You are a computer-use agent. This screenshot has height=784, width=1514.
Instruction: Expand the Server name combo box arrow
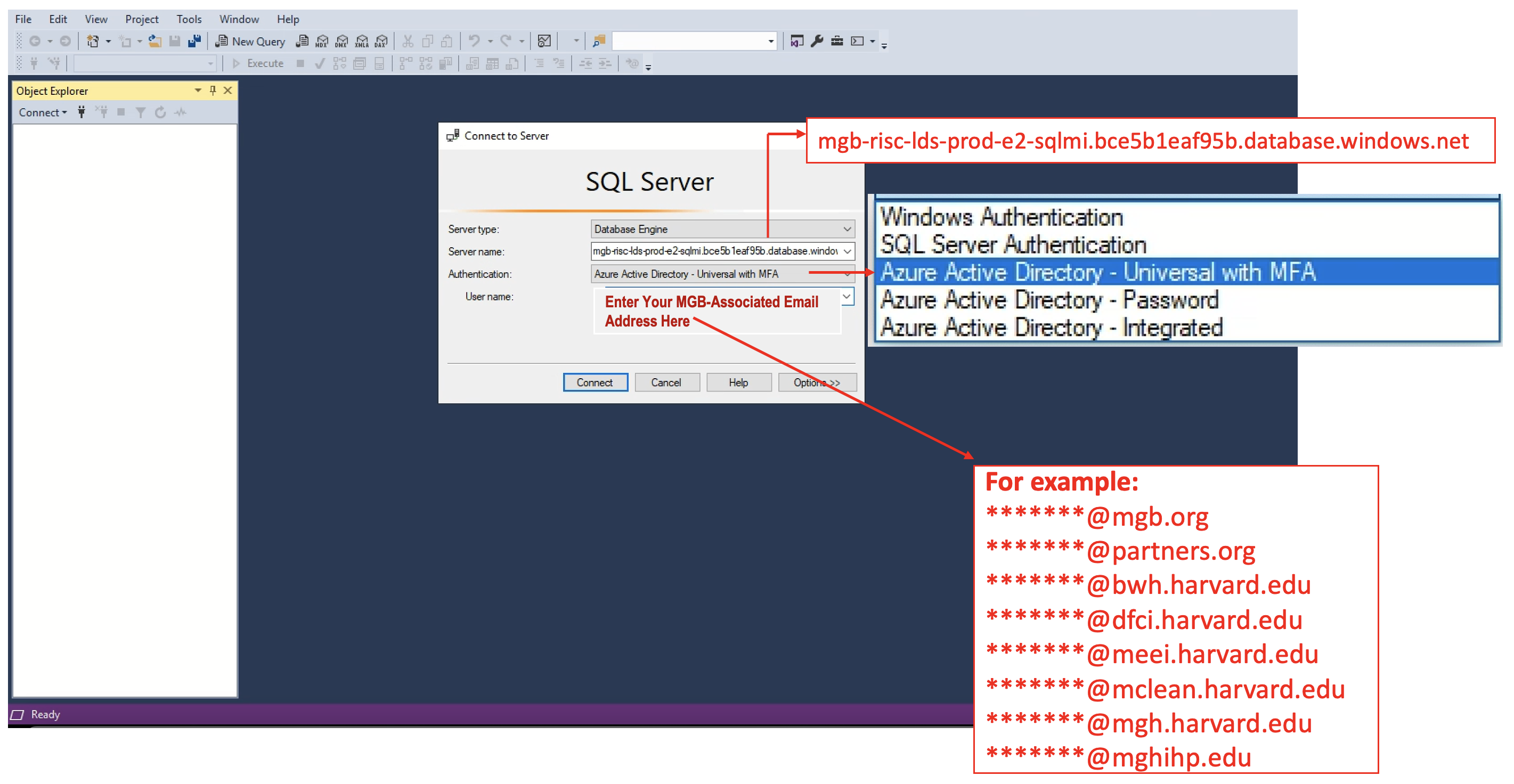pyautogui.click(x=847, y=251)
